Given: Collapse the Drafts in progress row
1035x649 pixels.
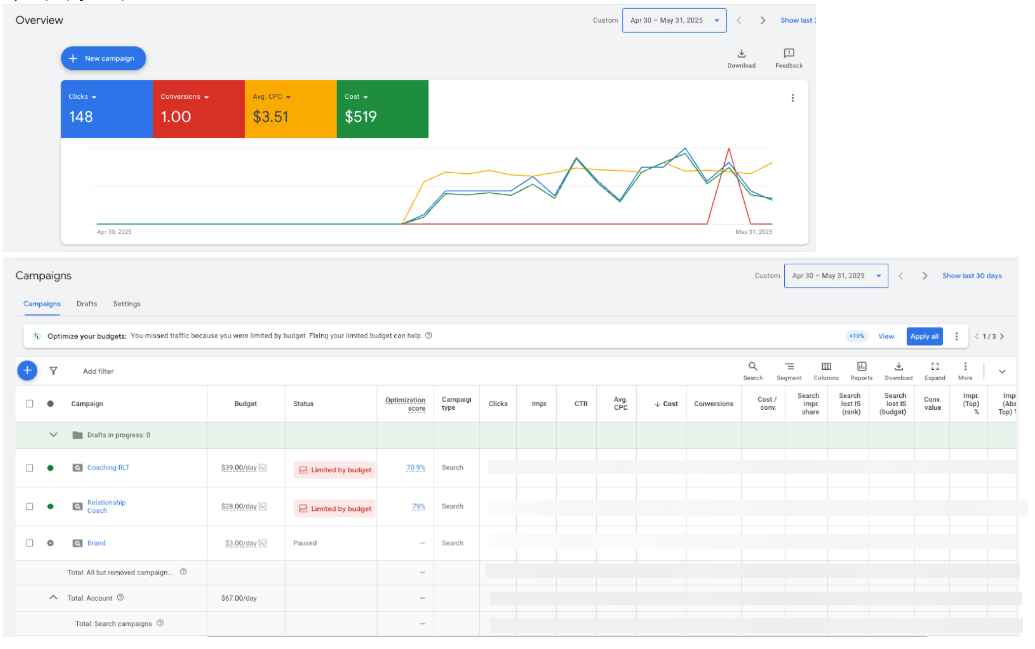Looking at the screenshot, I should [x=54, y=435].
